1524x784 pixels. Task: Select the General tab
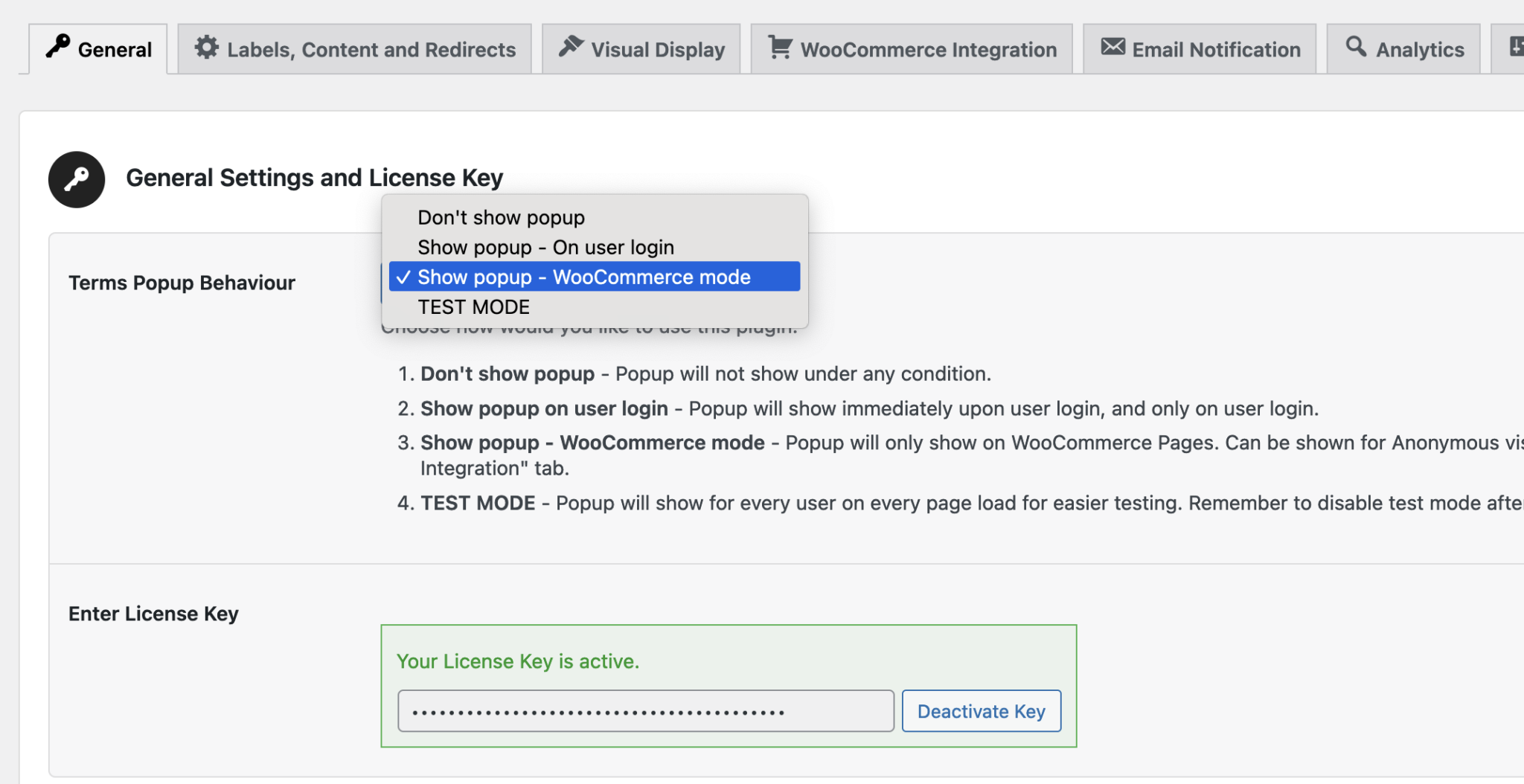[x=98, y=49]
